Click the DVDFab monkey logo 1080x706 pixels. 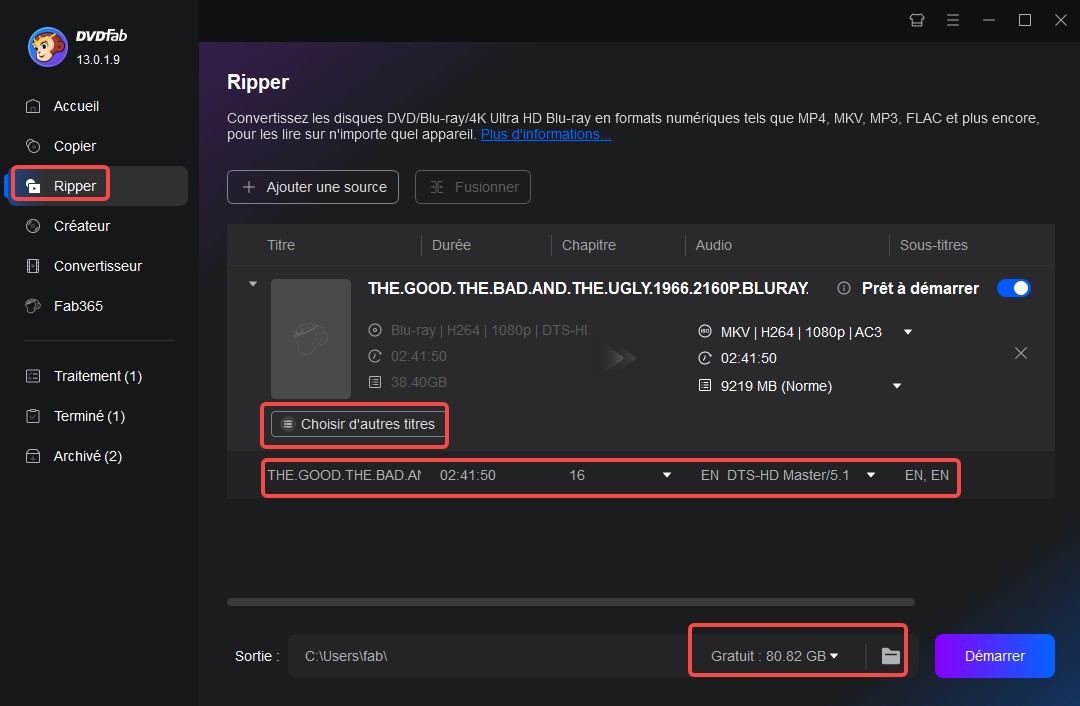(48, 47)
